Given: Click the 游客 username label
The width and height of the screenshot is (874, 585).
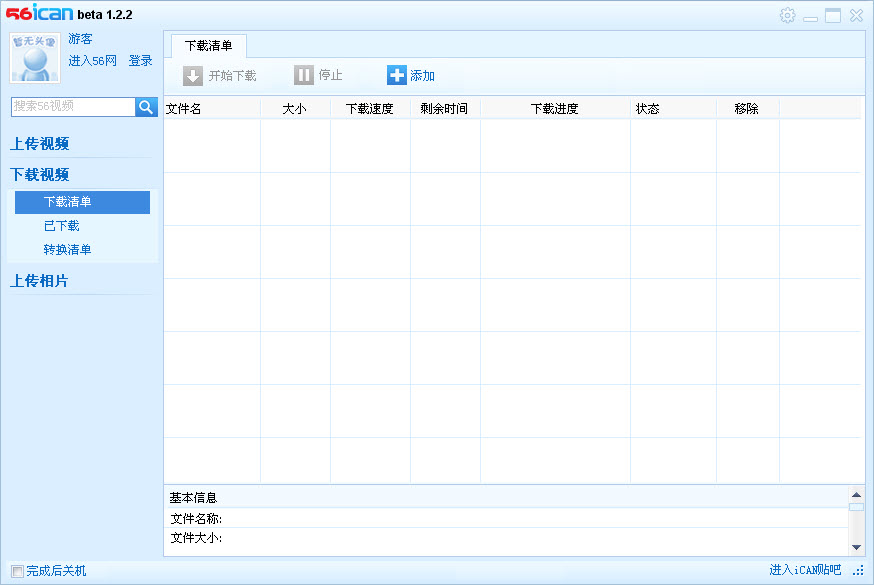Looking at the screenshot, I should [x=80, y=39].
